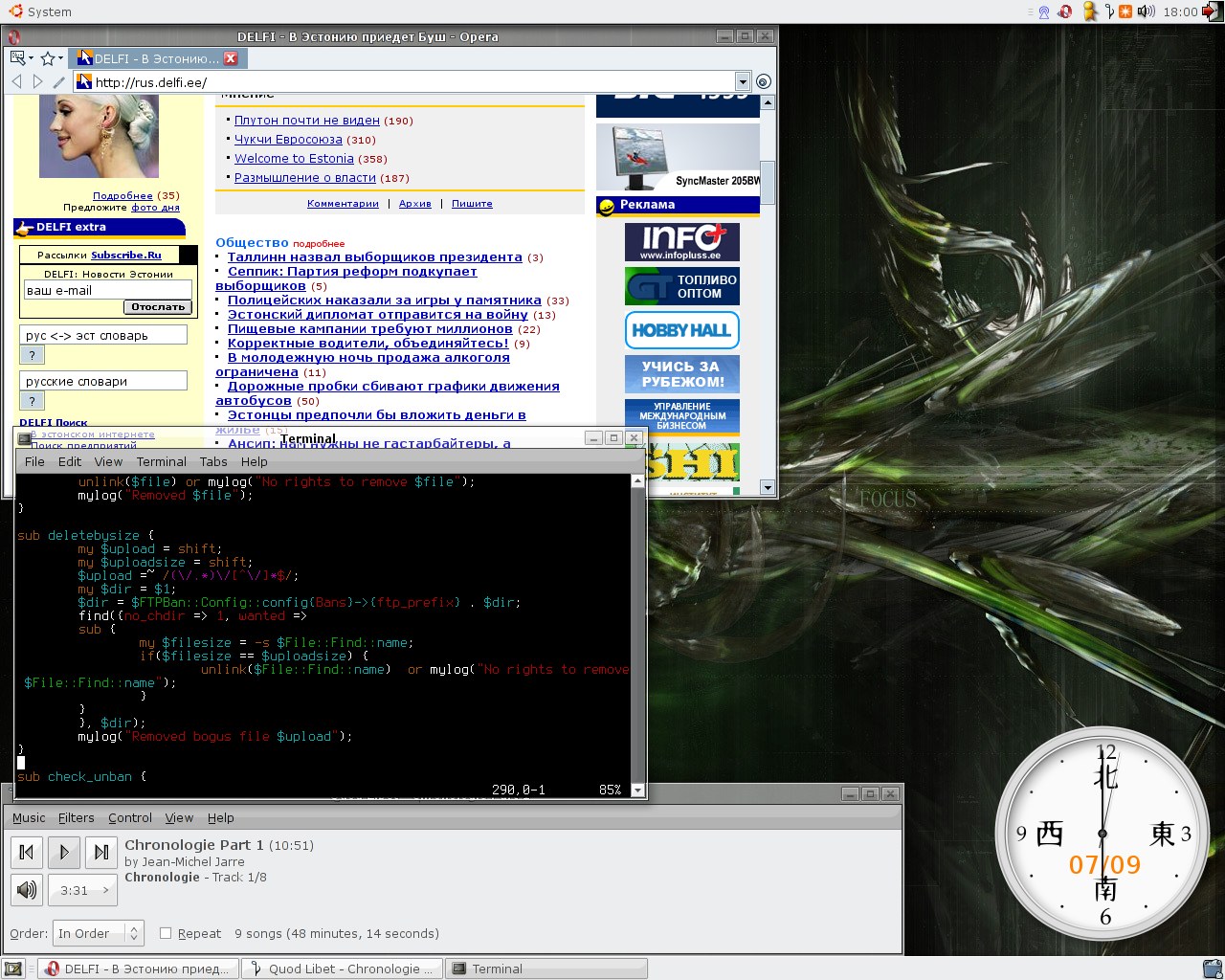Open the Quod Libet Control menu
This screenshot has height=980, width=1225.
point(130,817)
